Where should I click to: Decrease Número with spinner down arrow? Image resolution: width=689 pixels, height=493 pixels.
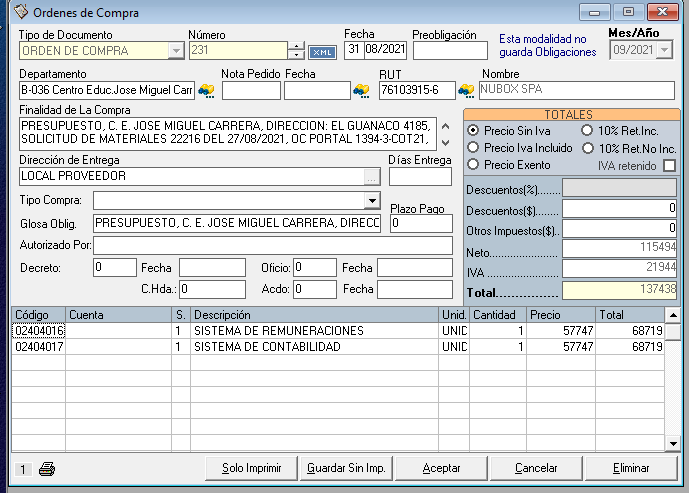pyautogui.click(x=297, y=55)
